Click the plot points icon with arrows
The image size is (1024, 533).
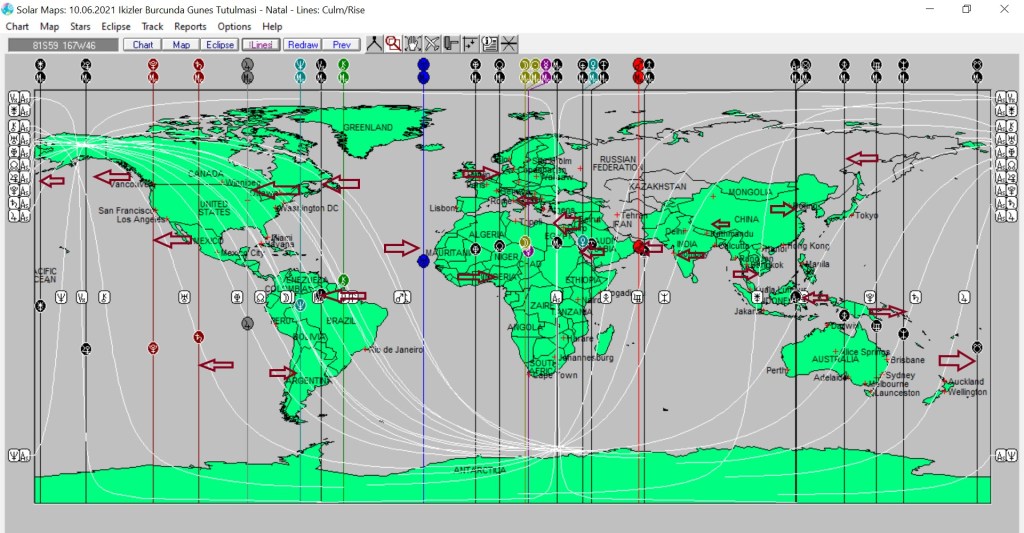(470, 44)
